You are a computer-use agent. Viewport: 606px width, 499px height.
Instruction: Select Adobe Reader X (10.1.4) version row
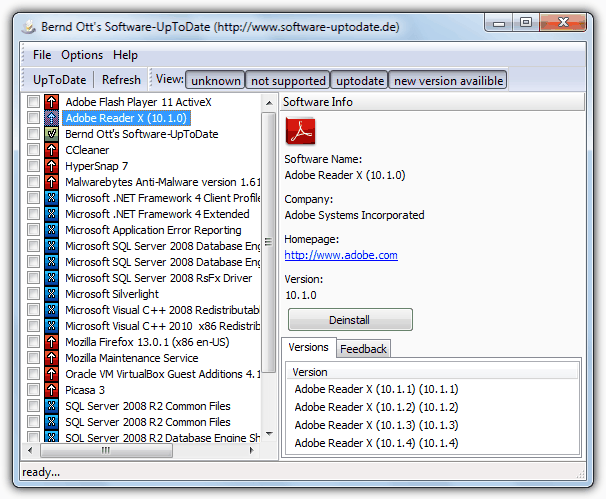point(376,443)
